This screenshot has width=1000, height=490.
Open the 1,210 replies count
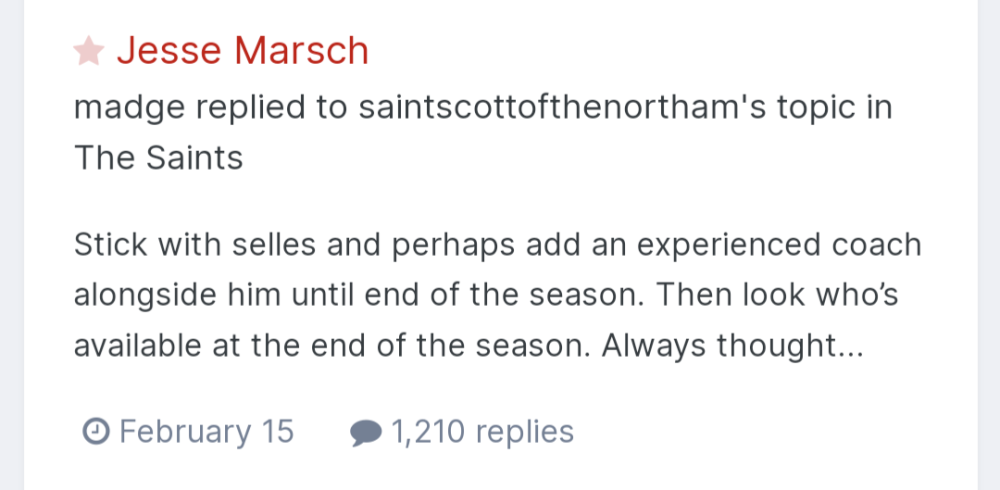(x=482, y=431)
